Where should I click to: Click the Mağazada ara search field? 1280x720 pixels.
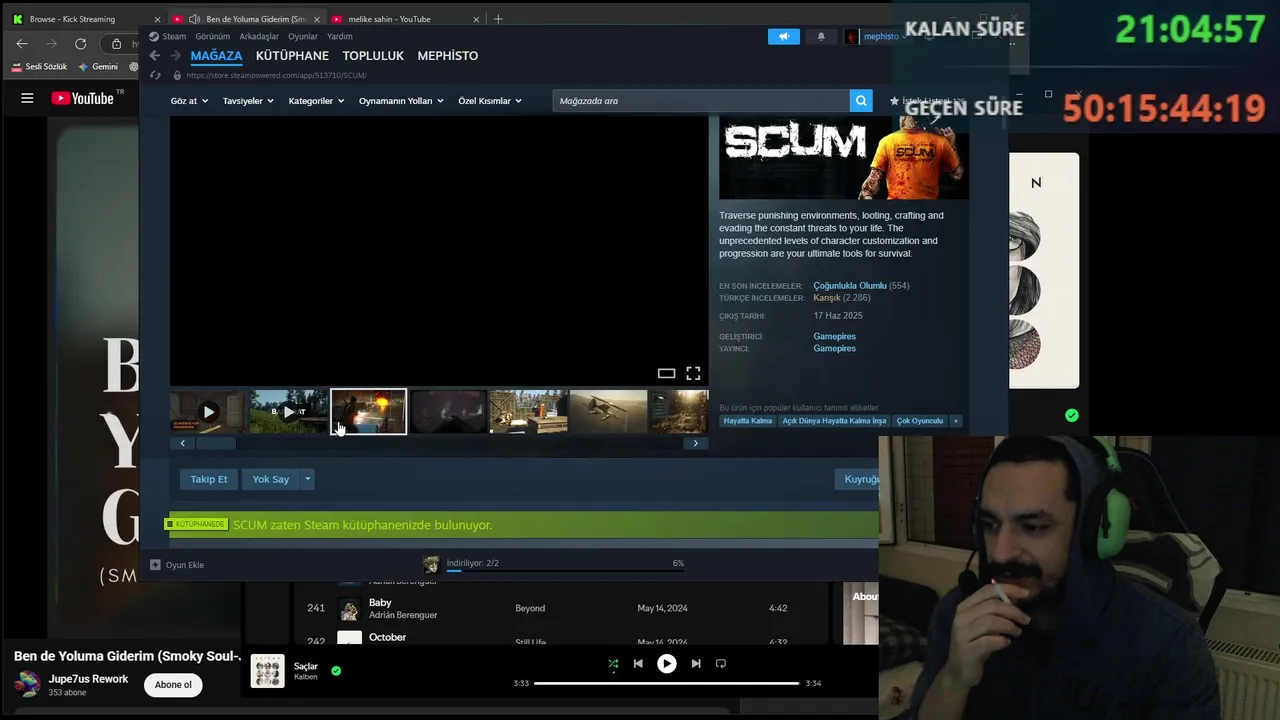tap(701, 101)
